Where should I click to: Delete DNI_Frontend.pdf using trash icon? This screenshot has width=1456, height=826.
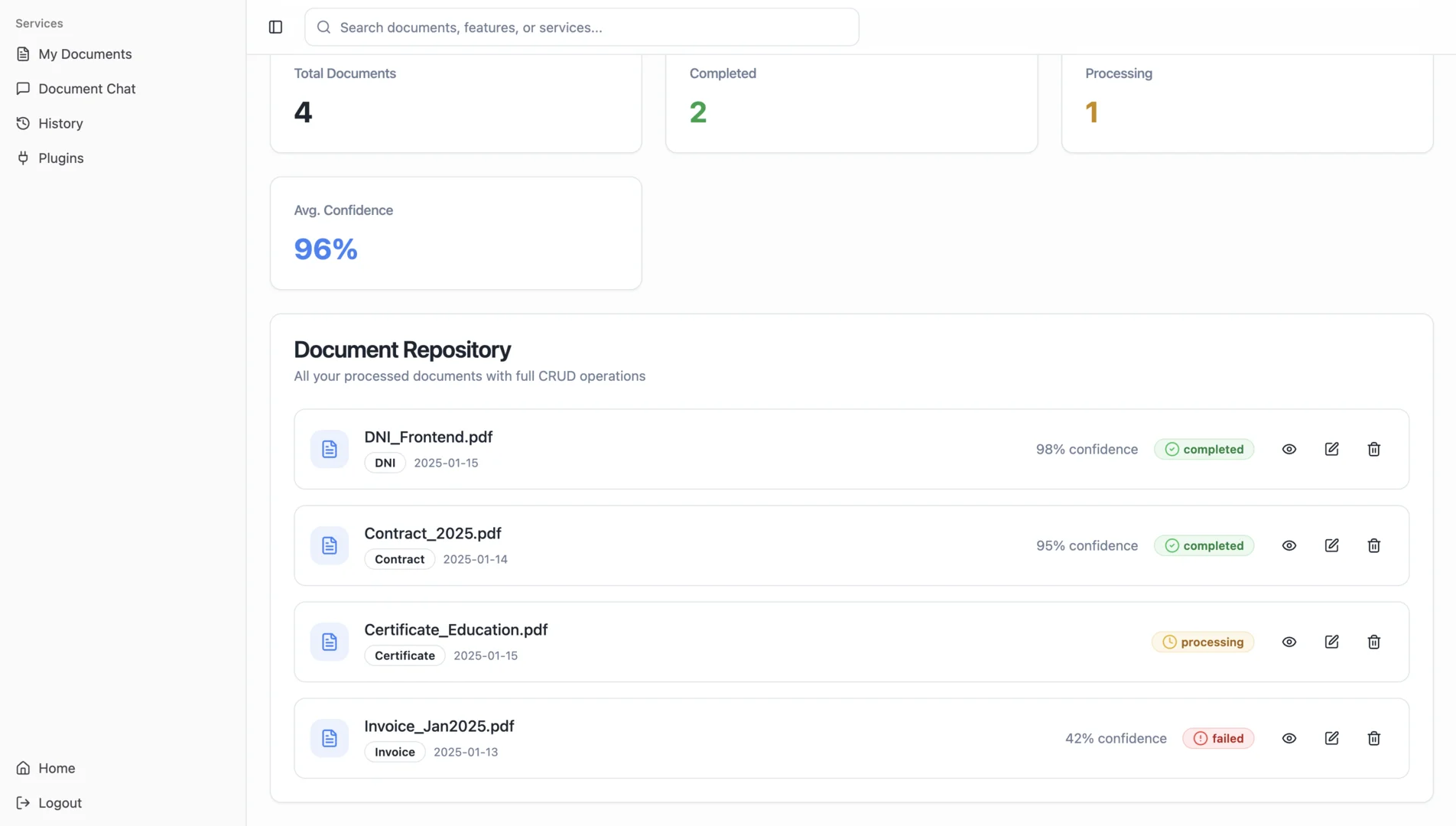click(1374, 449)
